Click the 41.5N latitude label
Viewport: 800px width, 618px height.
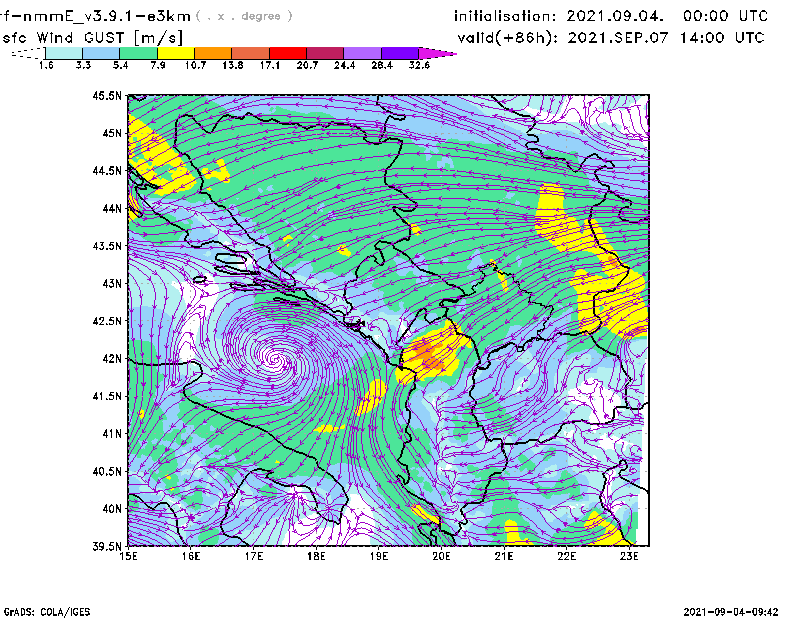click(107, 396)
